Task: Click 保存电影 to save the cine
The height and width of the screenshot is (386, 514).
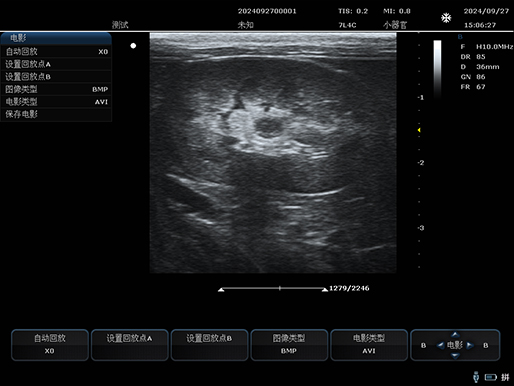Action: pyautogui.click(x=56, y=114)
